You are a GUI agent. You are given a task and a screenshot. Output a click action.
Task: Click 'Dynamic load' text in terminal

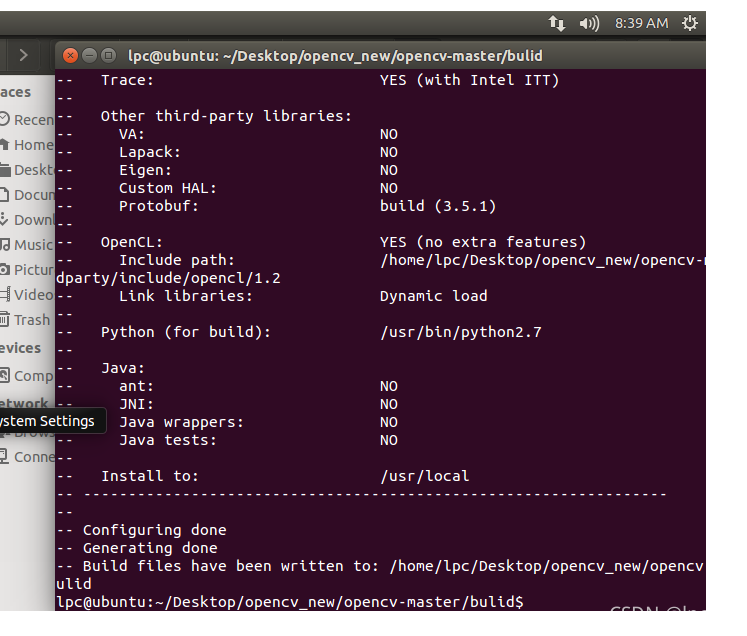tap(434, 296)
